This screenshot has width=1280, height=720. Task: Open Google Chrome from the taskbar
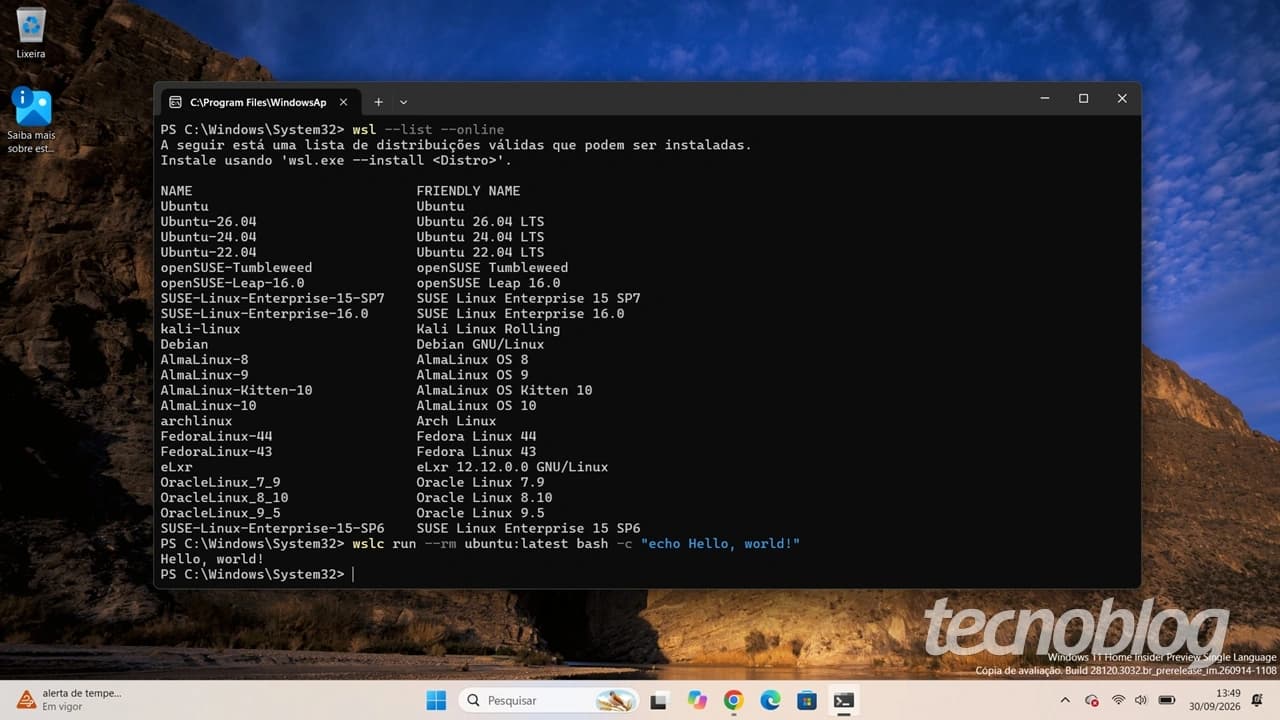pos(734,700)
